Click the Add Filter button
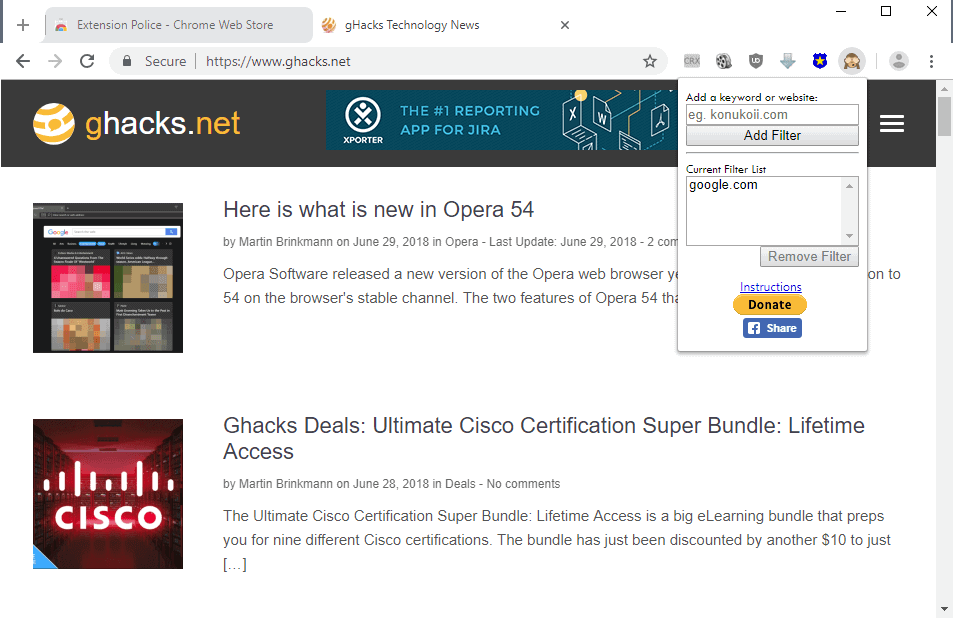The image size is (953, 618). click(x=772, y=136)
